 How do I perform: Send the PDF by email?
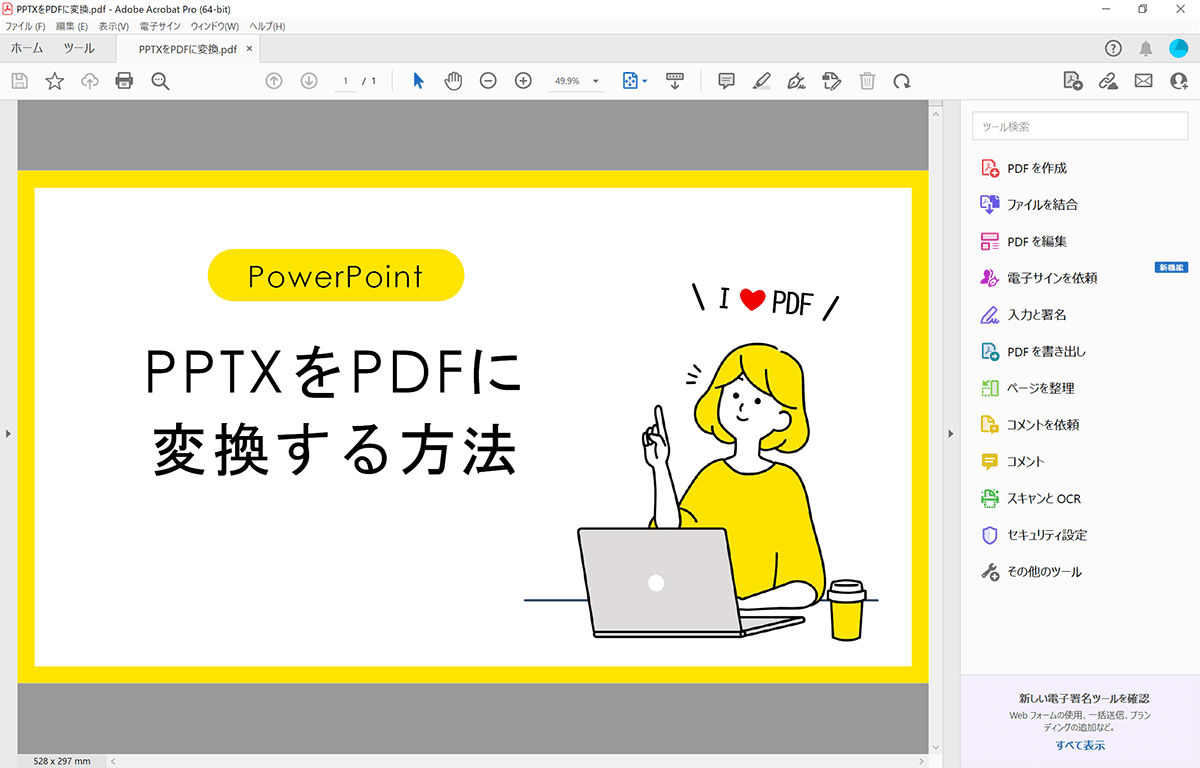coord(1143,81)
